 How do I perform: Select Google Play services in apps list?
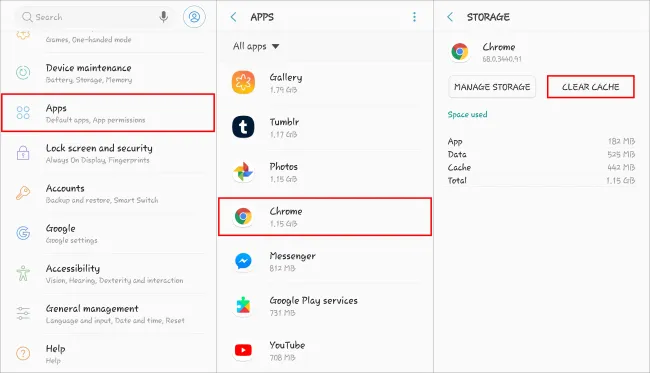pyautogui.click(x=325, y=306)
